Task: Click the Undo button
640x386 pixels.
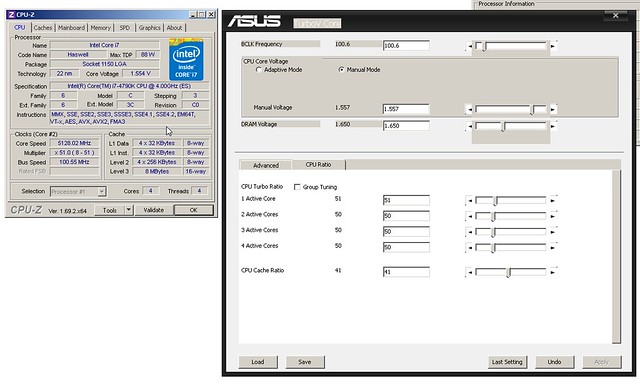Action: click(554, 362)
